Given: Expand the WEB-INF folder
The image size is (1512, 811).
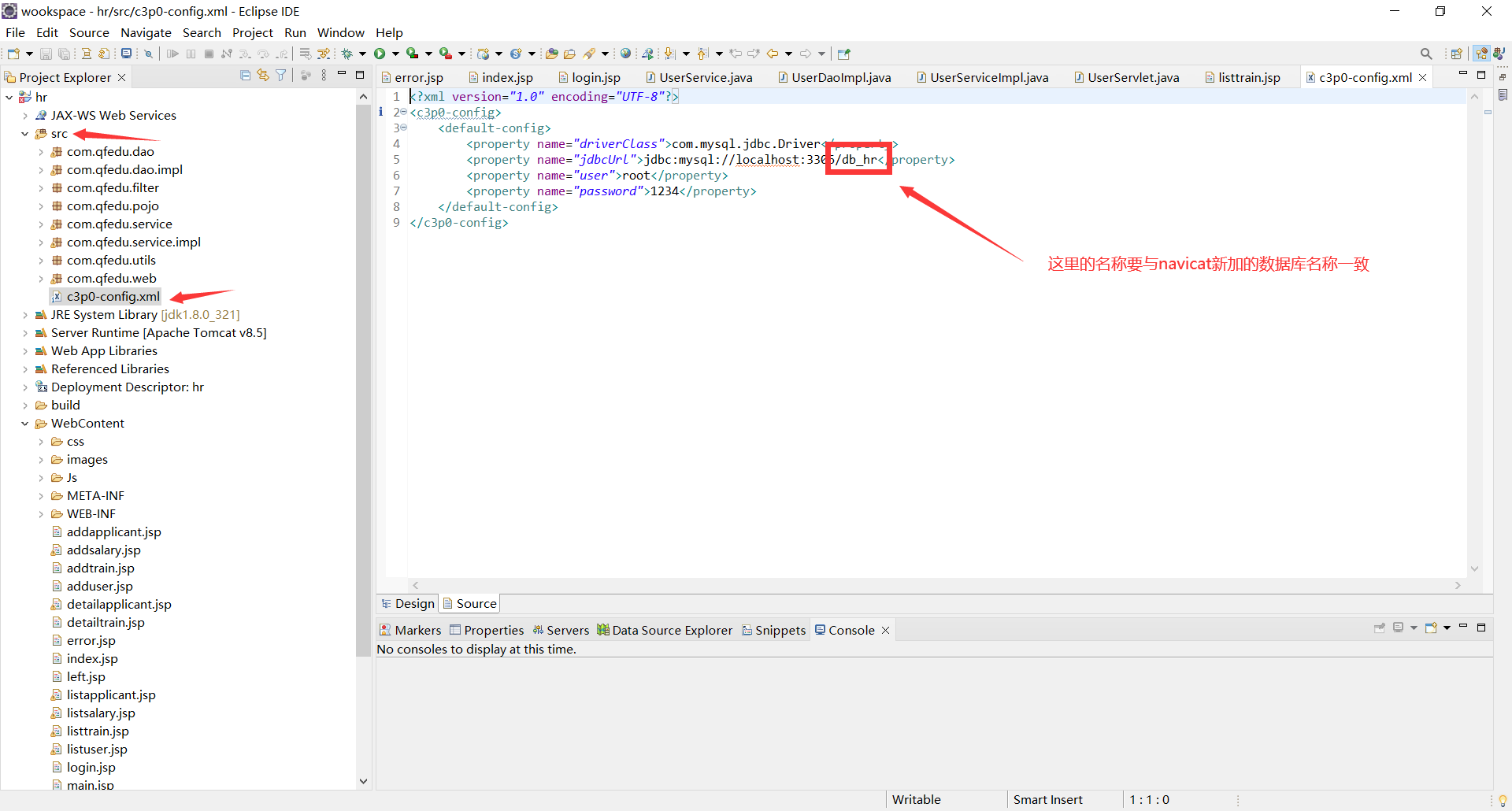Looking at the screenshot, I should click(x=41, y=514).
